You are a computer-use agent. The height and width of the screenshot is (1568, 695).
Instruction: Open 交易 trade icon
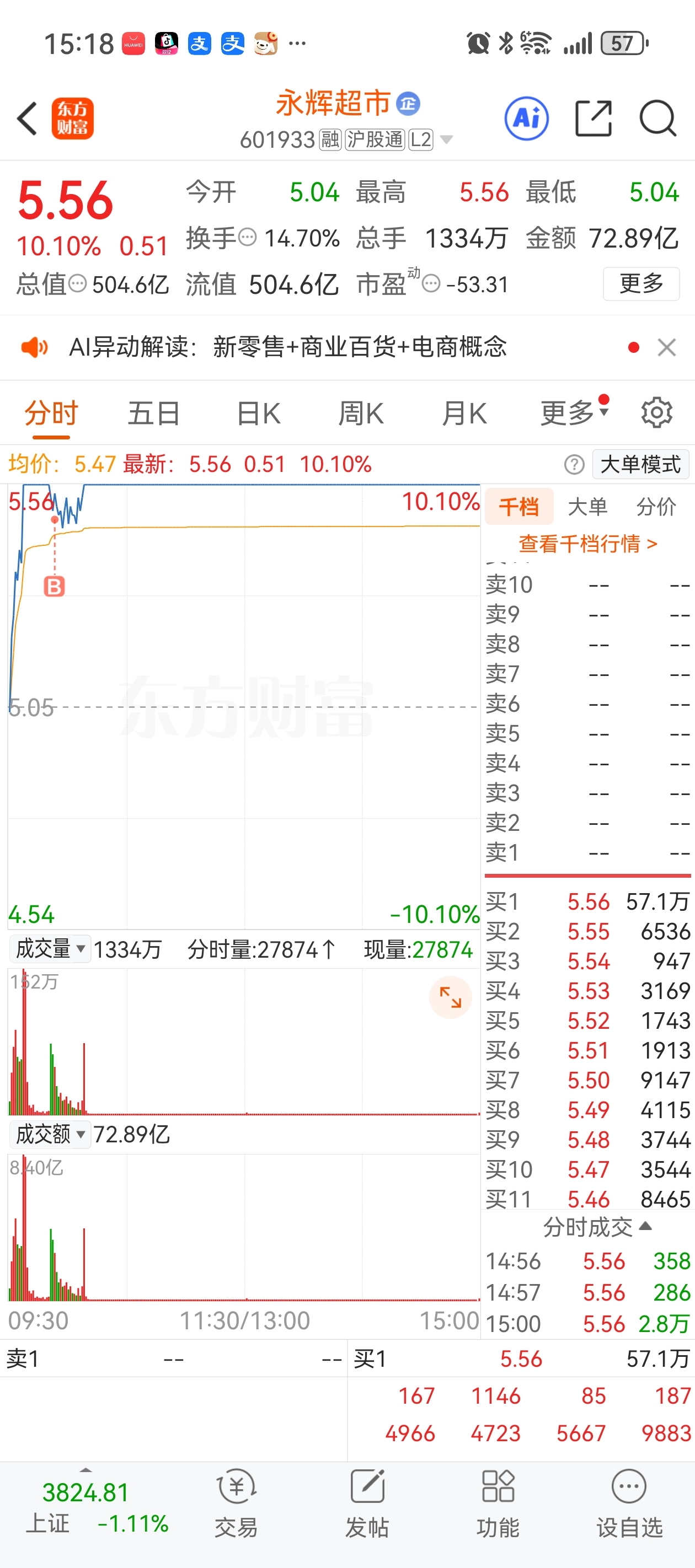tap(236, 1502)
